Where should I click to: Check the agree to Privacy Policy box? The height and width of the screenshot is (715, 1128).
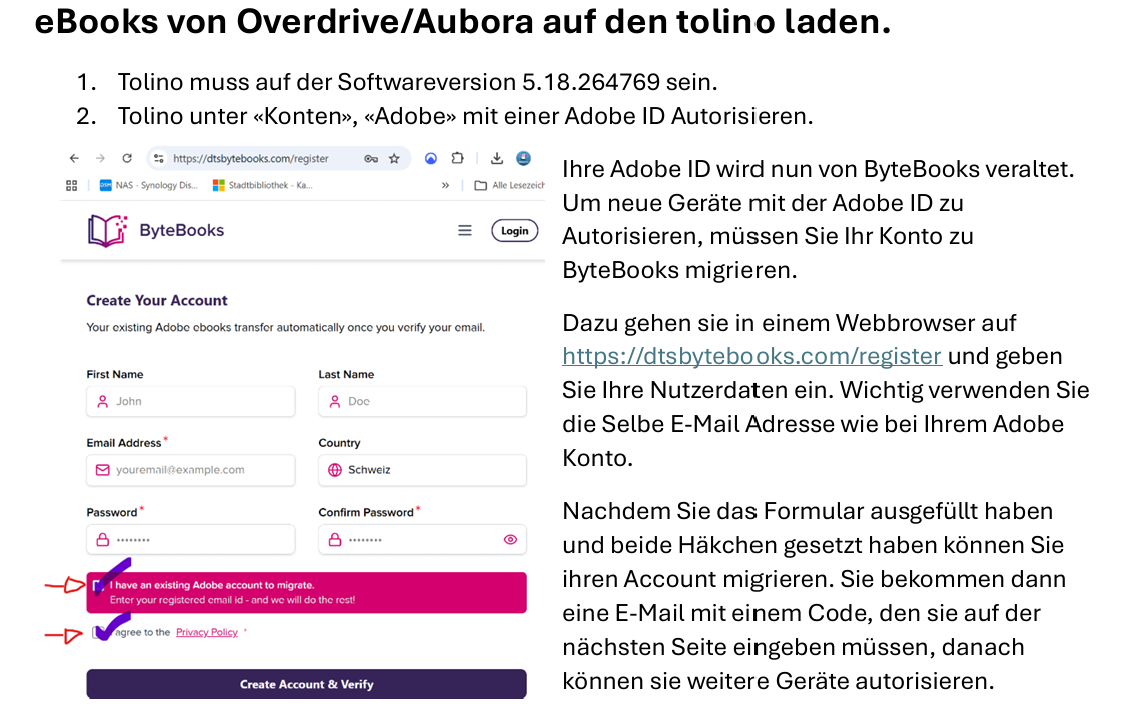(x=99, y=632)
